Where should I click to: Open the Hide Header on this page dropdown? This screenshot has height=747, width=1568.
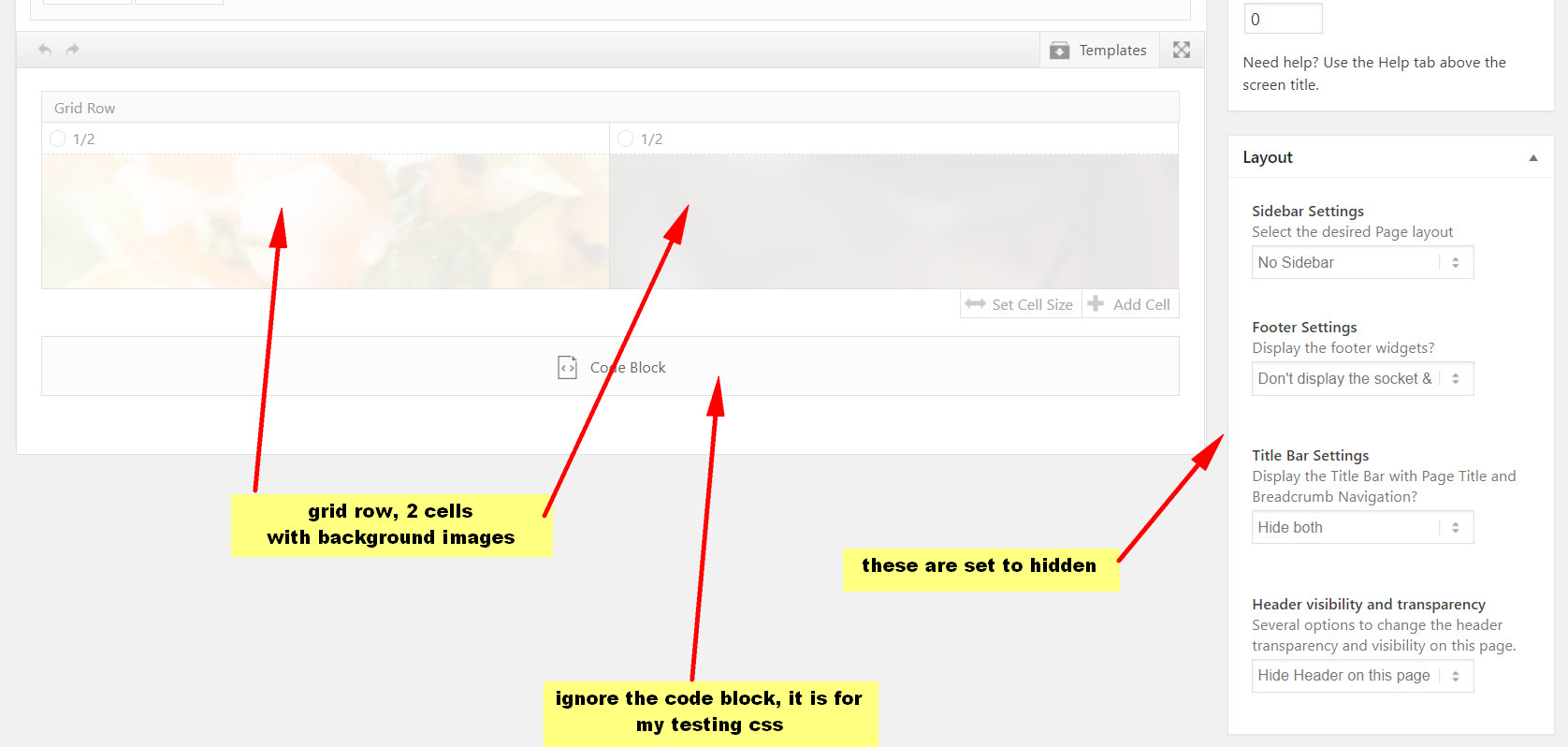tap(1362, 675)
